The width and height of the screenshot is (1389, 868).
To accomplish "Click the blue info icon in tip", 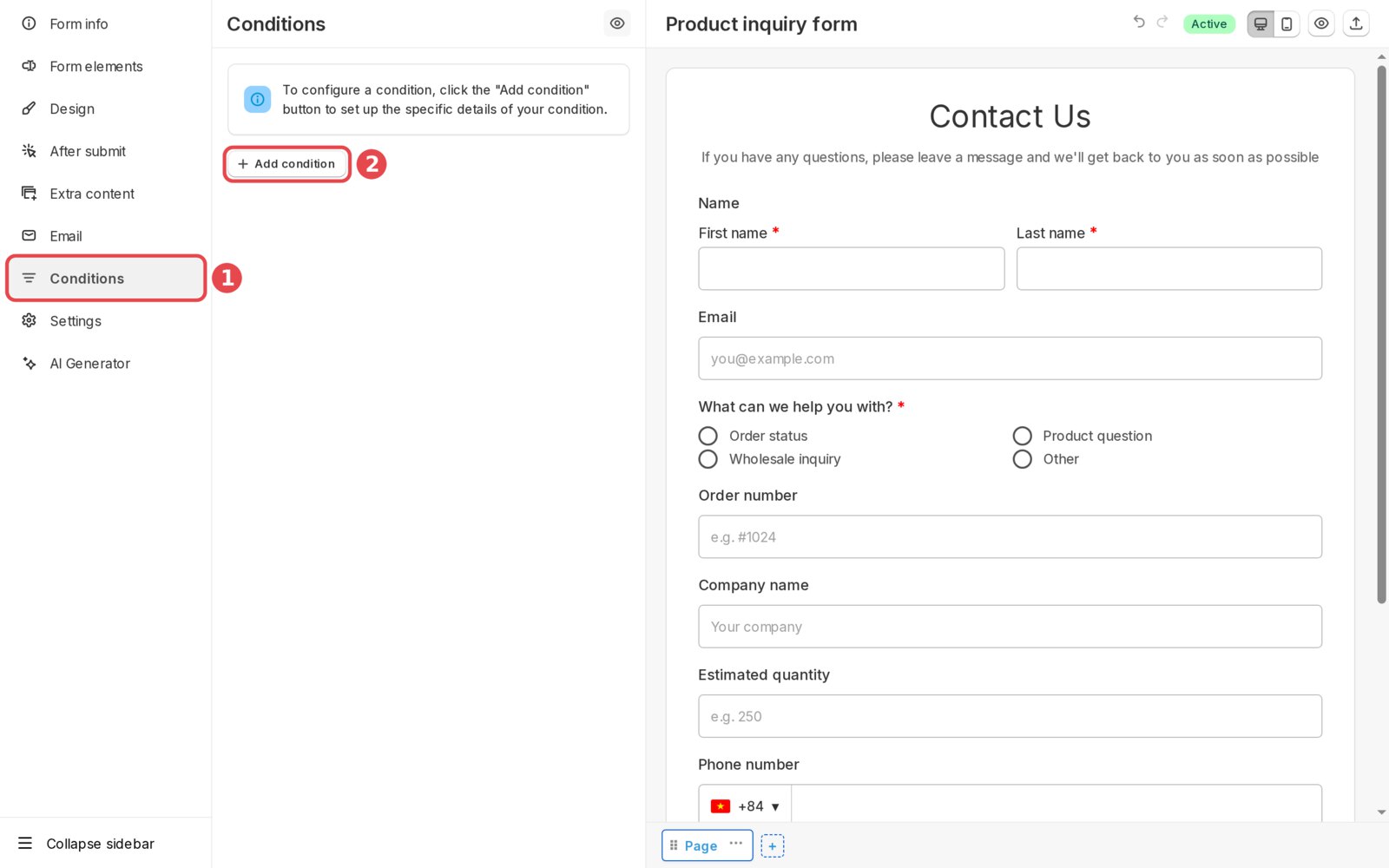I will (x=257, y=99).
